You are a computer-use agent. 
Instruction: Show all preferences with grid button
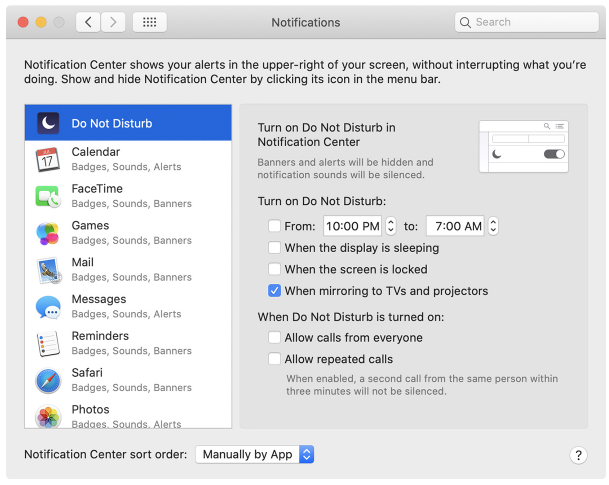click(149, 22)
